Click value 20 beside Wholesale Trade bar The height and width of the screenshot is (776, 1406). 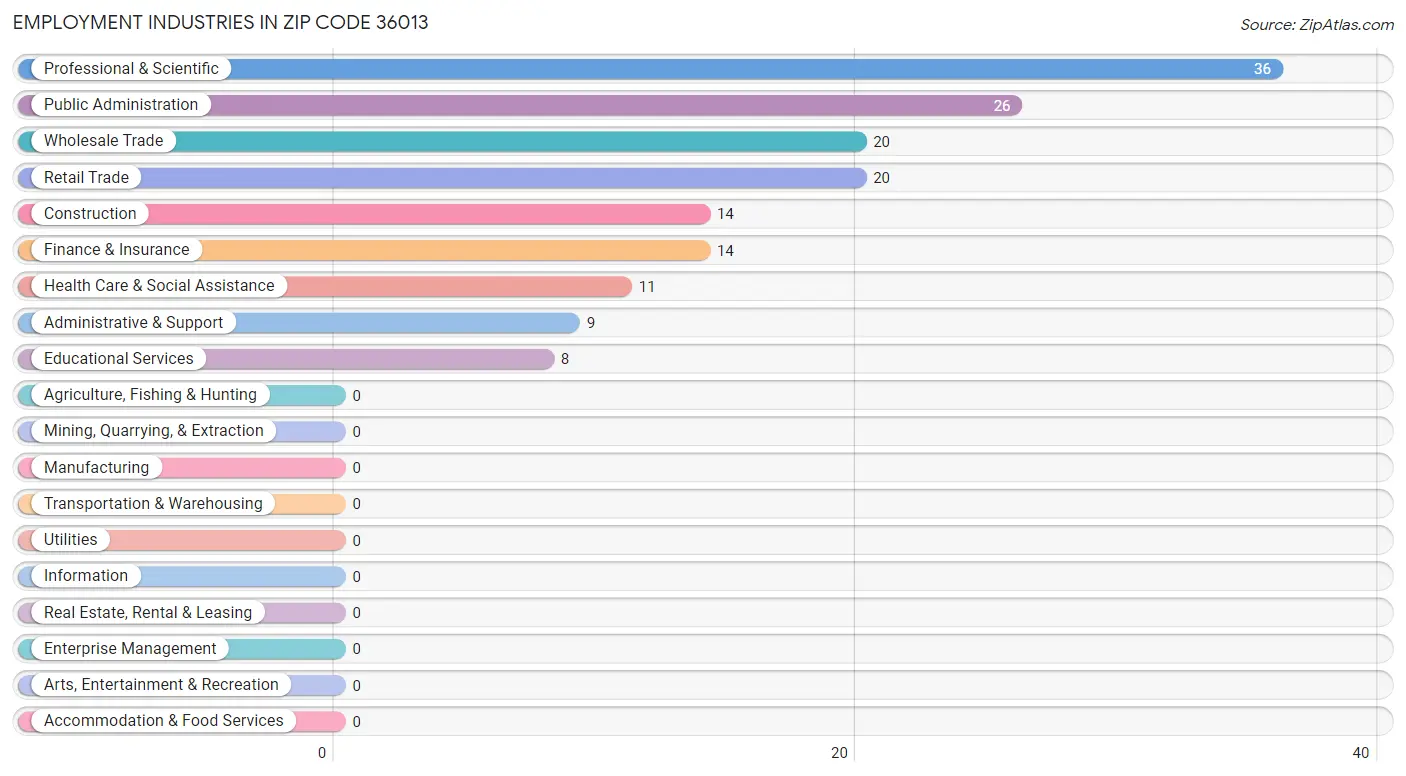881,142
